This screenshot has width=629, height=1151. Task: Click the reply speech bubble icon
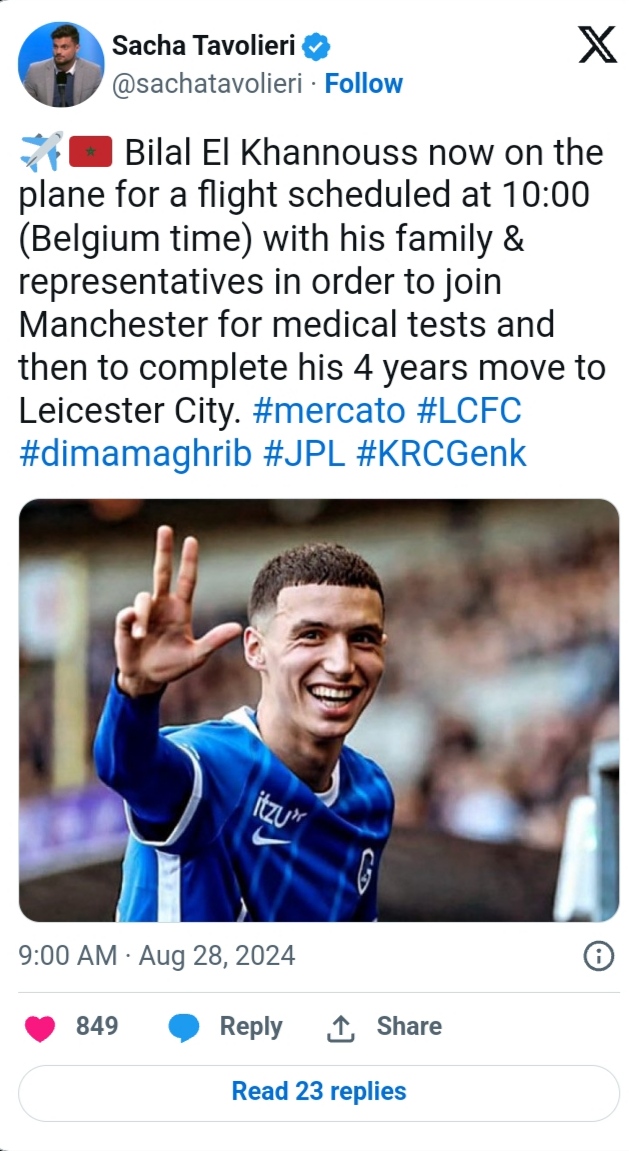(x=184, y=1027)
